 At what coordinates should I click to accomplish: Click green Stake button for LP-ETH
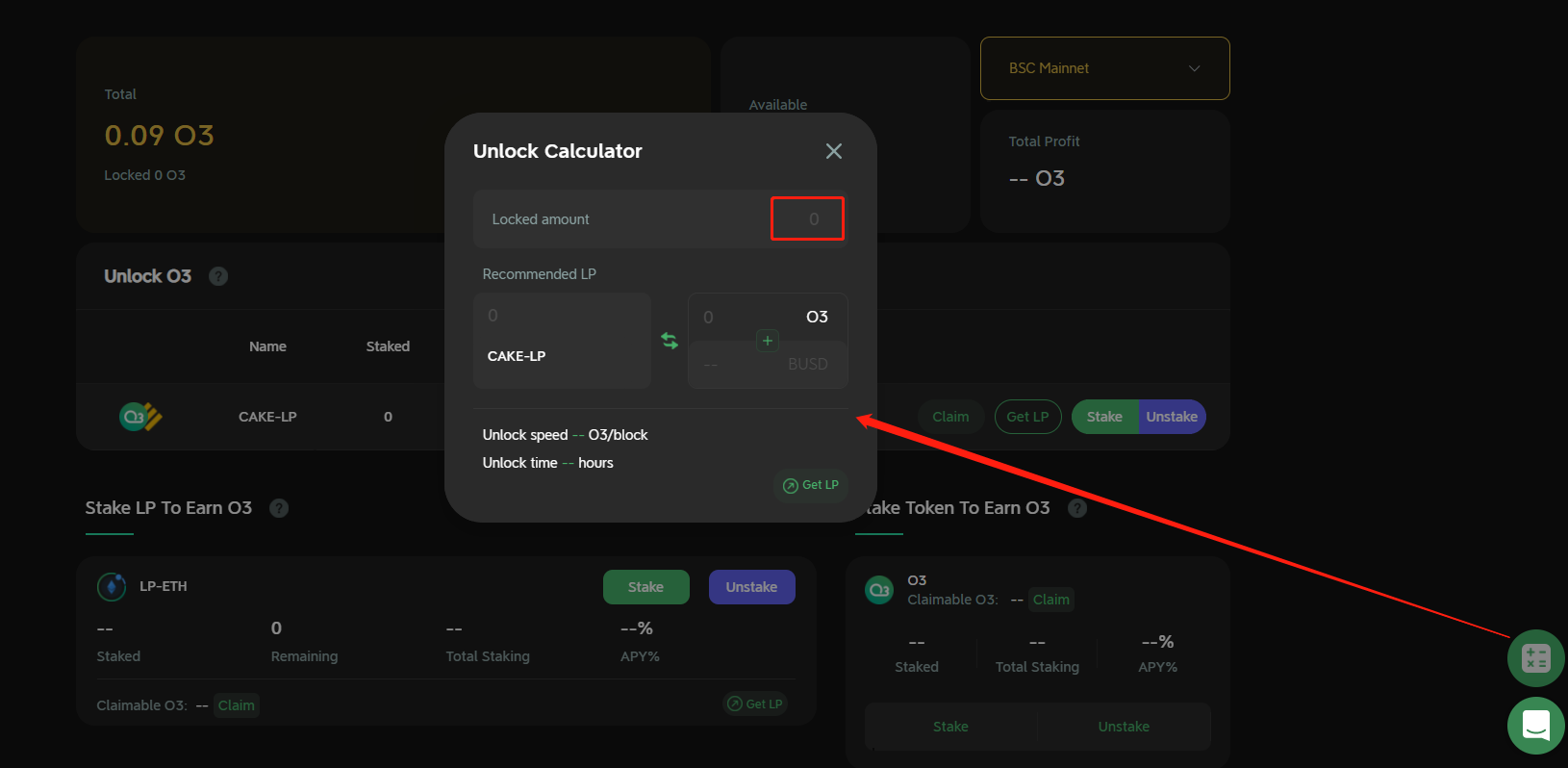point(645,587)
